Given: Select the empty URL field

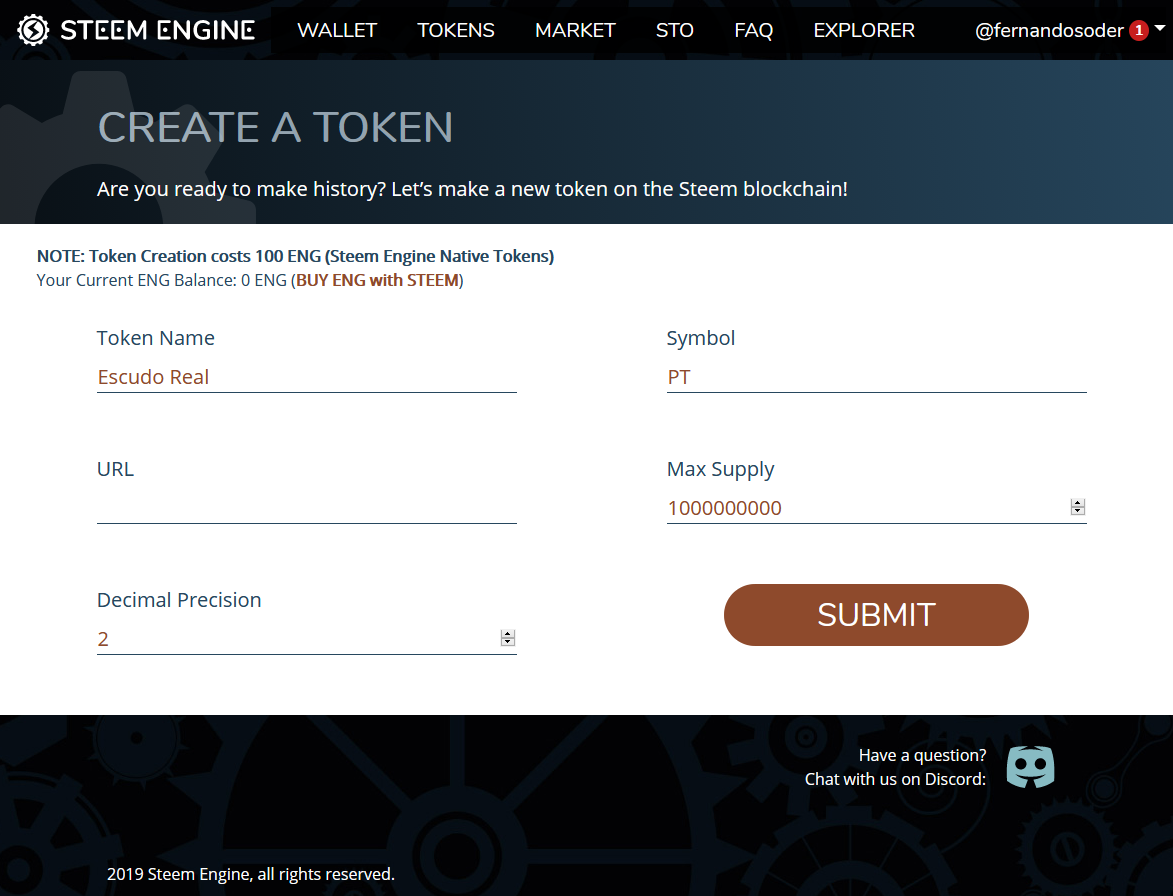Looking at the screenshot, I should point(307,509).
